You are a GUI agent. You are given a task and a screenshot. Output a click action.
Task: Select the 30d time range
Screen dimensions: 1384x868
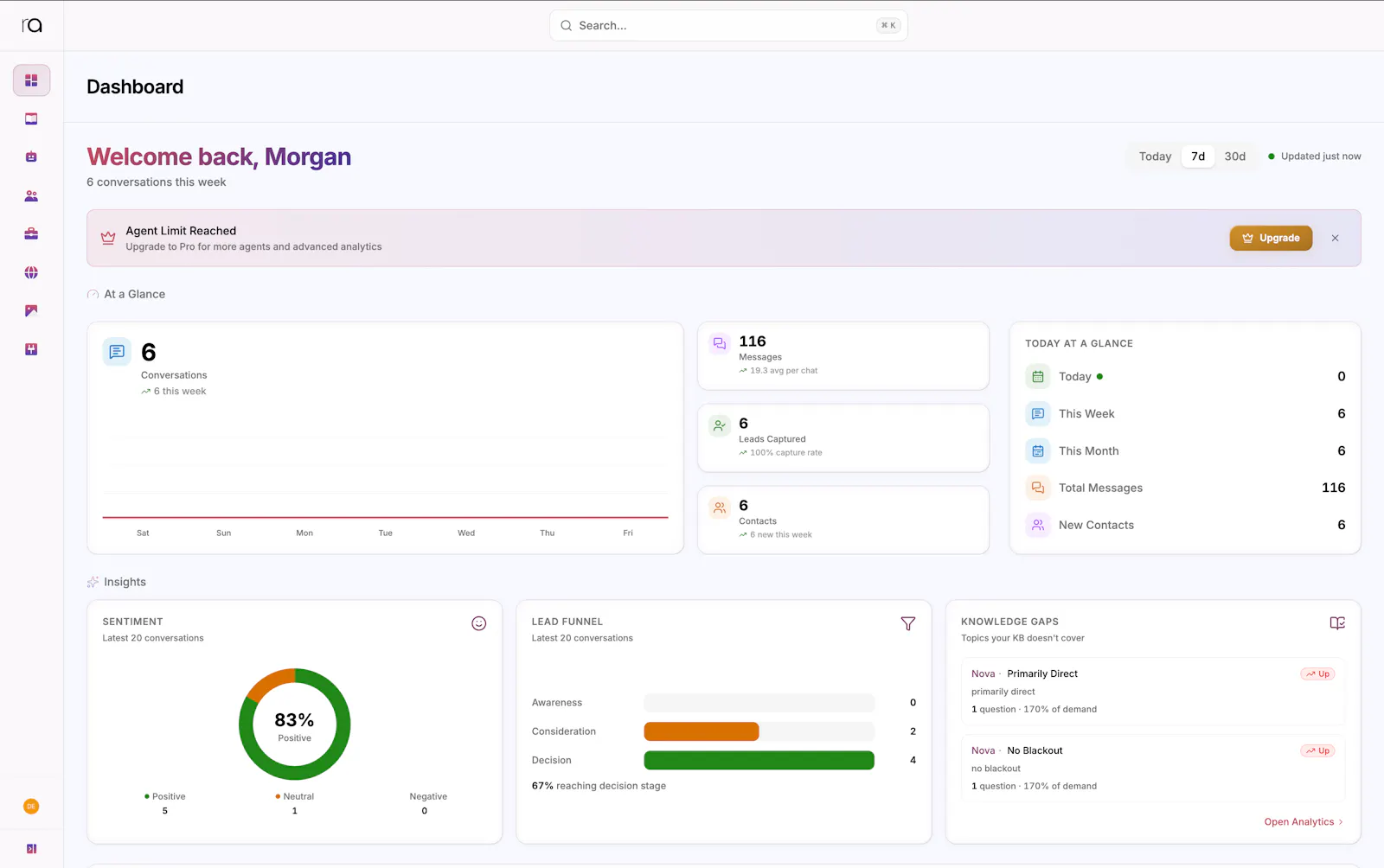[x=1235, y=156]
